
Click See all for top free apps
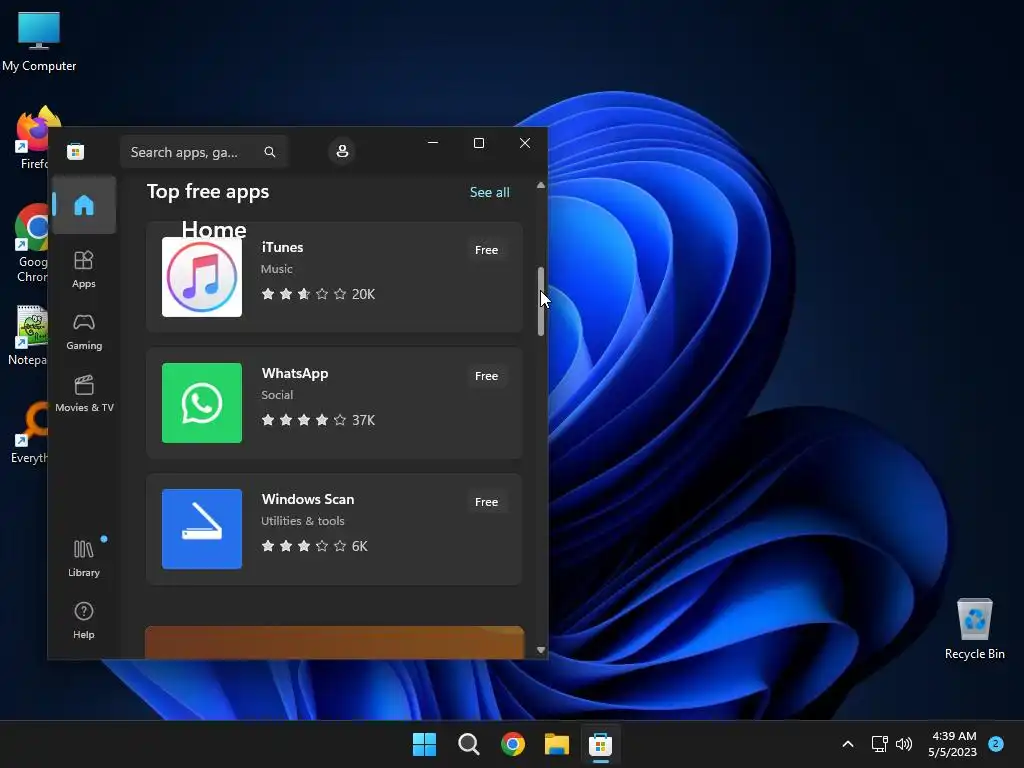point(490,192)
